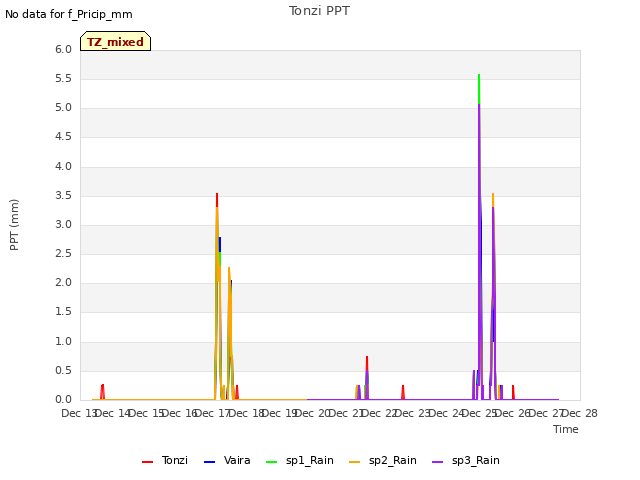Toggle the Tonzi series legend entry
The image size is (640, 480).
[x=165, y=460]
